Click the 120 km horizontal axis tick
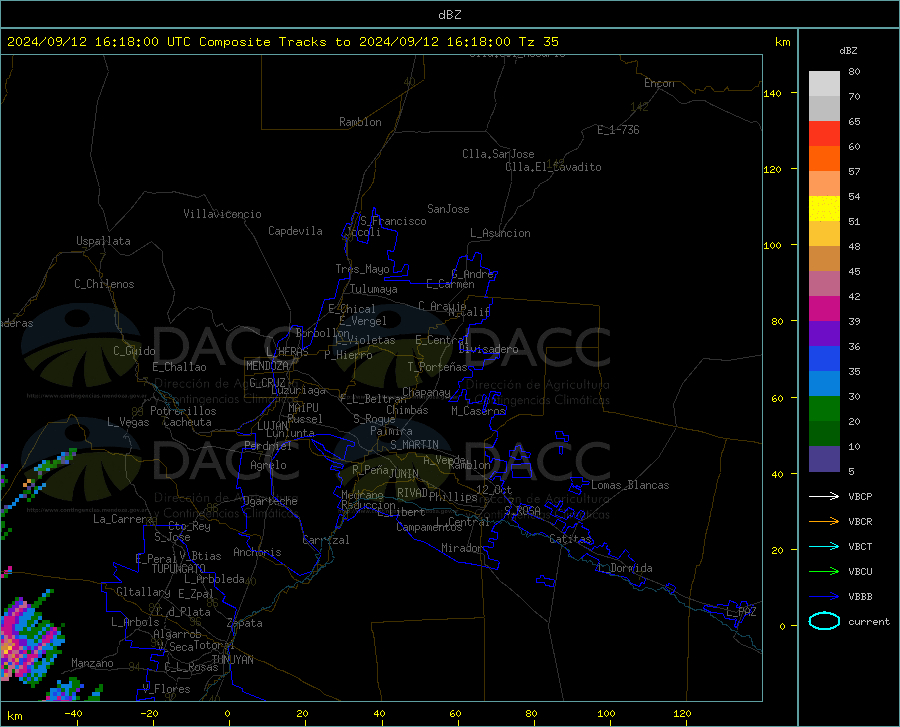 [682, 713]
